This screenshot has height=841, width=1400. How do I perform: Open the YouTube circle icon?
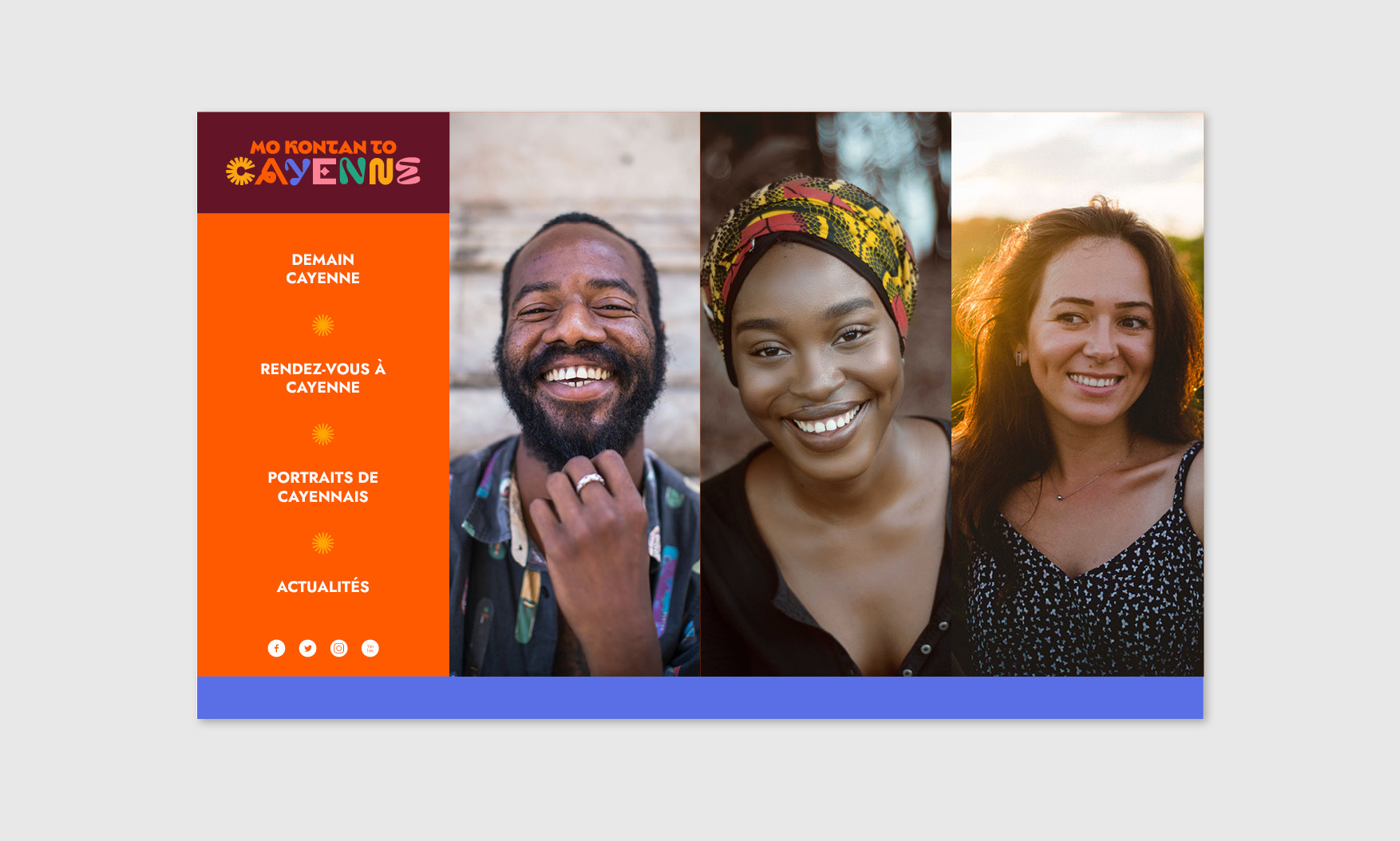tap(370, 648)
